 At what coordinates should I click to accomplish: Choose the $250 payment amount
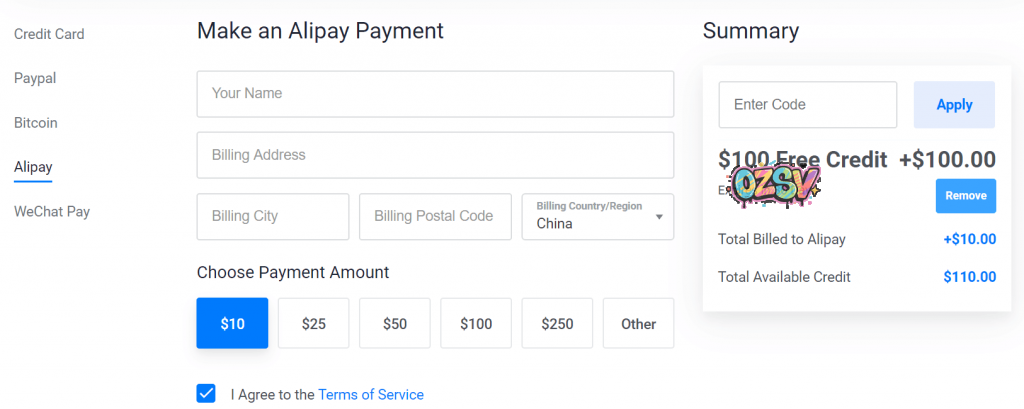(557, 323)
